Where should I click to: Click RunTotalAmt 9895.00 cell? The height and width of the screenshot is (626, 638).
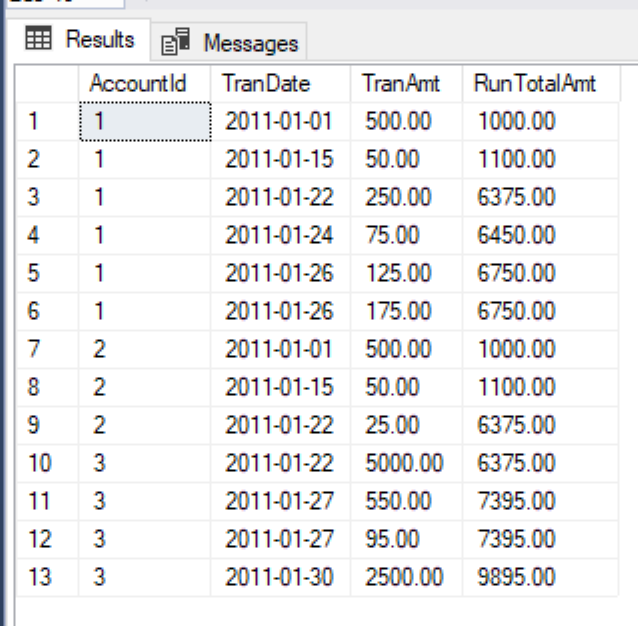click(x=540, y=577)
